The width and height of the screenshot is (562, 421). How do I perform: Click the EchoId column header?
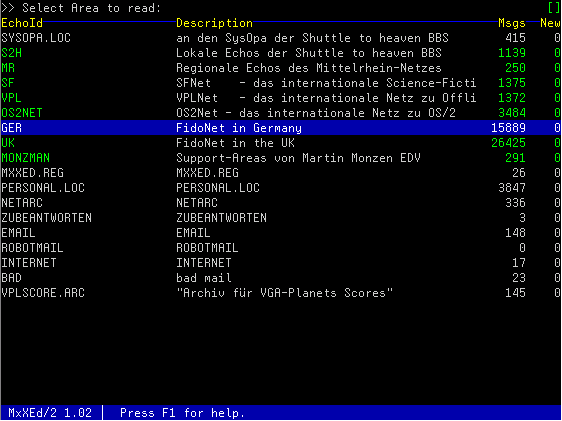click(22, 23)
